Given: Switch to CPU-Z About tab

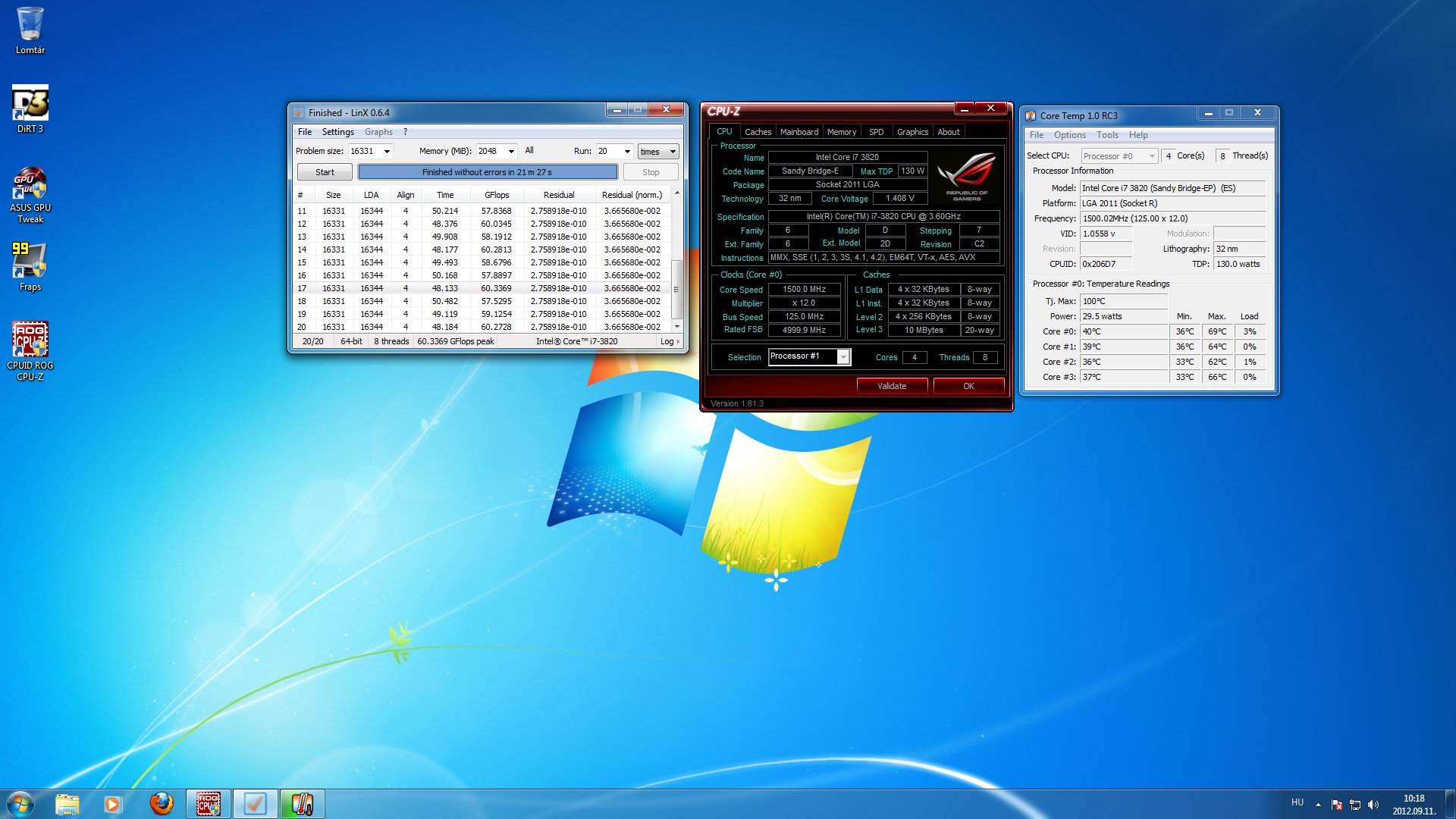Looking at the screenshot, I should [x=949, y=132].
